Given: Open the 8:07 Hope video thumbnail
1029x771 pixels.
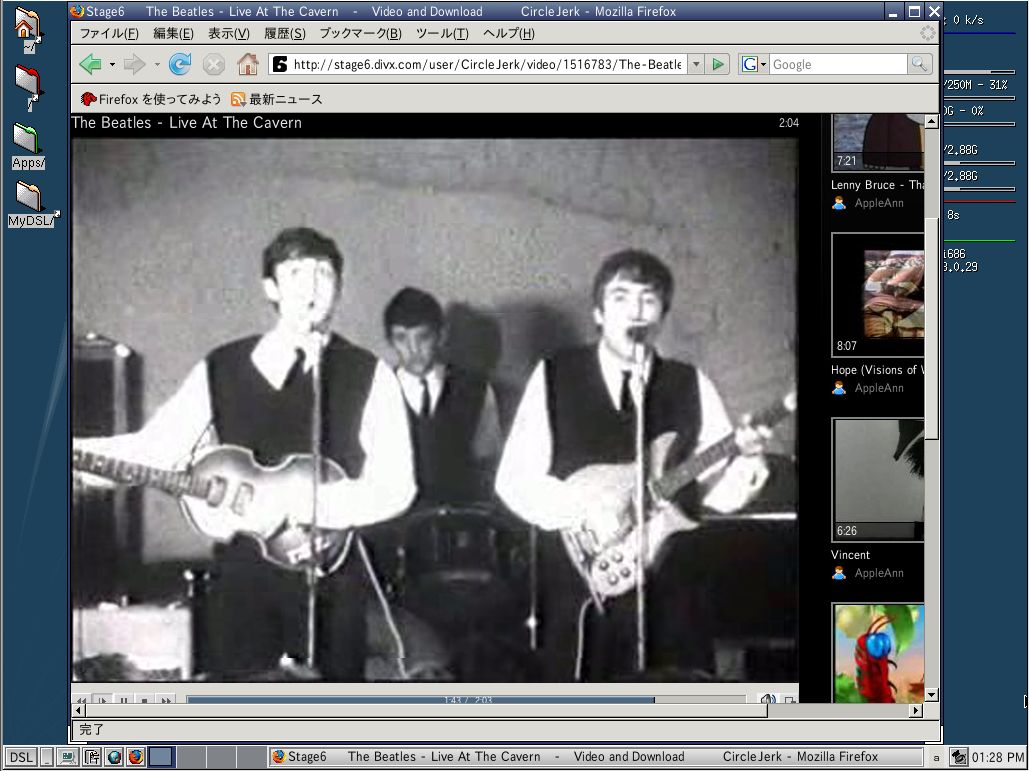Looking at the screenshot, I should [x=878, y=295].
